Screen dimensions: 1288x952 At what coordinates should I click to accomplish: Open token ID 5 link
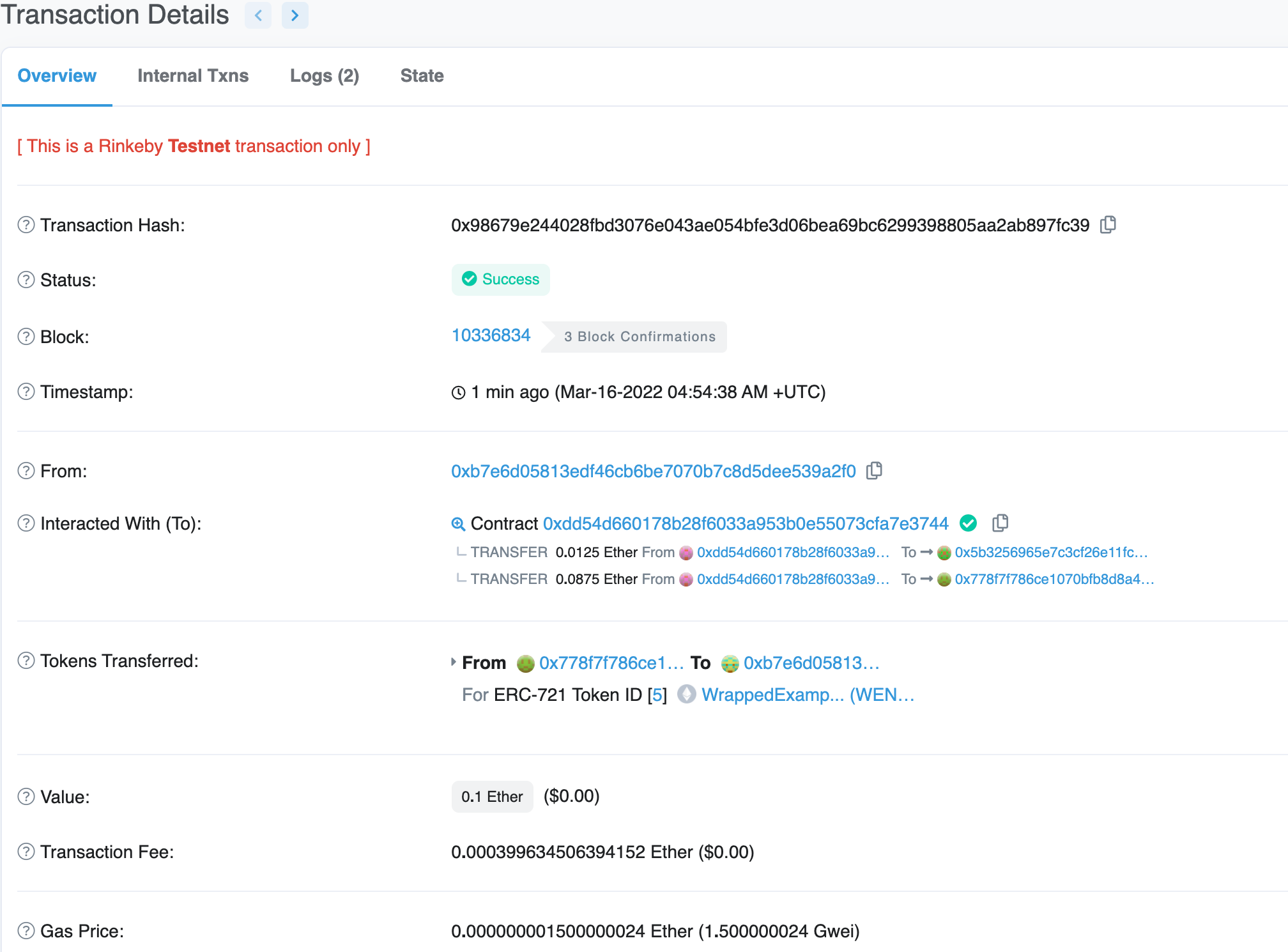[657, 695]
